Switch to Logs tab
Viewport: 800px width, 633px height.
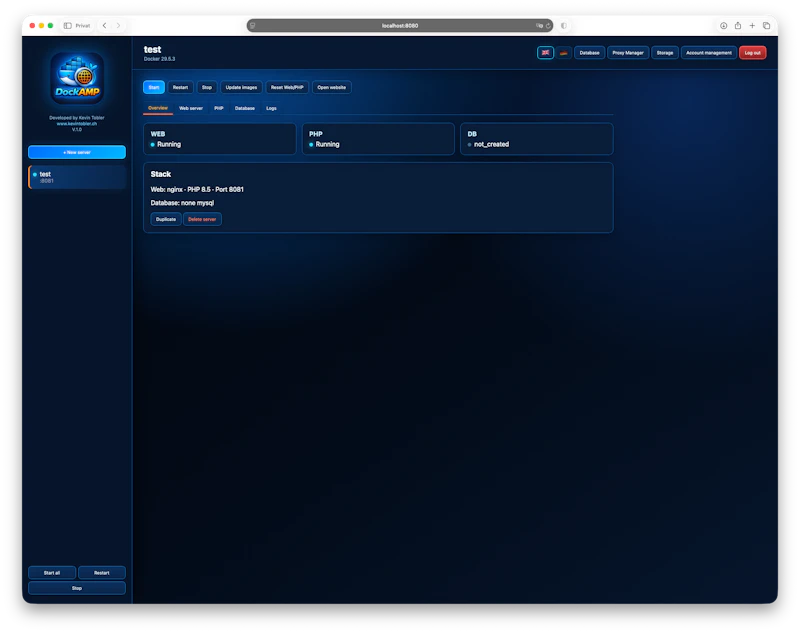pos(271,108)
